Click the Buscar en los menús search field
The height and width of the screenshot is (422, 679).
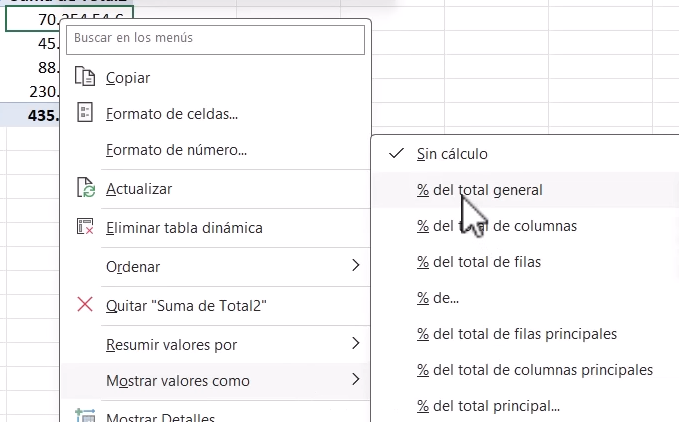coord(215,39)
